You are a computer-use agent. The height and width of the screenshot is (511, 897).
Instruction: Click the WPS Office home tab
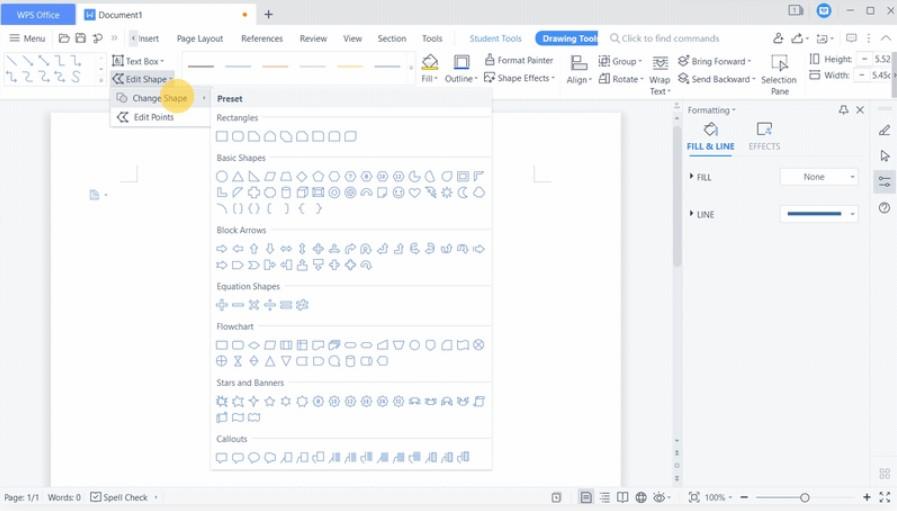point(38,15)
